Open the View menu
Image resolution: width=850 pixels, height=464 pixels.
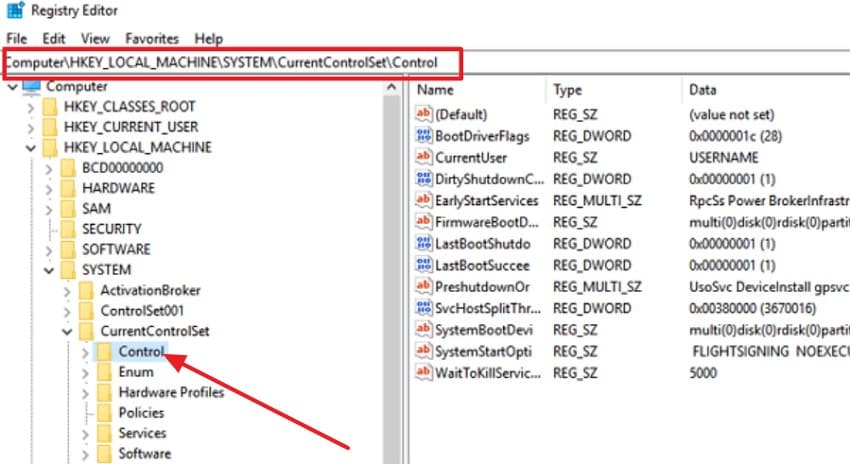tap(95, 39)
